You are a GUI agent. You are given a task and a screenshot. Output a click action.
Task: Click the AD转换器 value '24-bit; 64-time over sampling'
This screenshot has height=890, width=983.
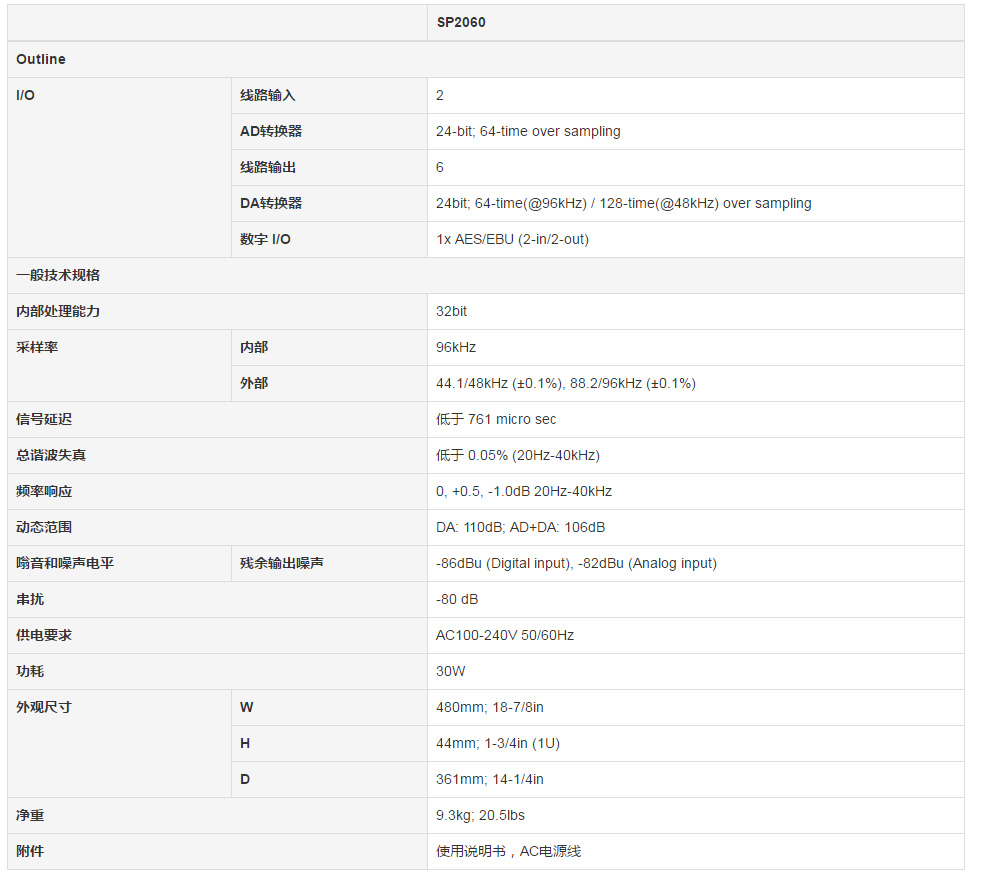[x=528, y=131]
